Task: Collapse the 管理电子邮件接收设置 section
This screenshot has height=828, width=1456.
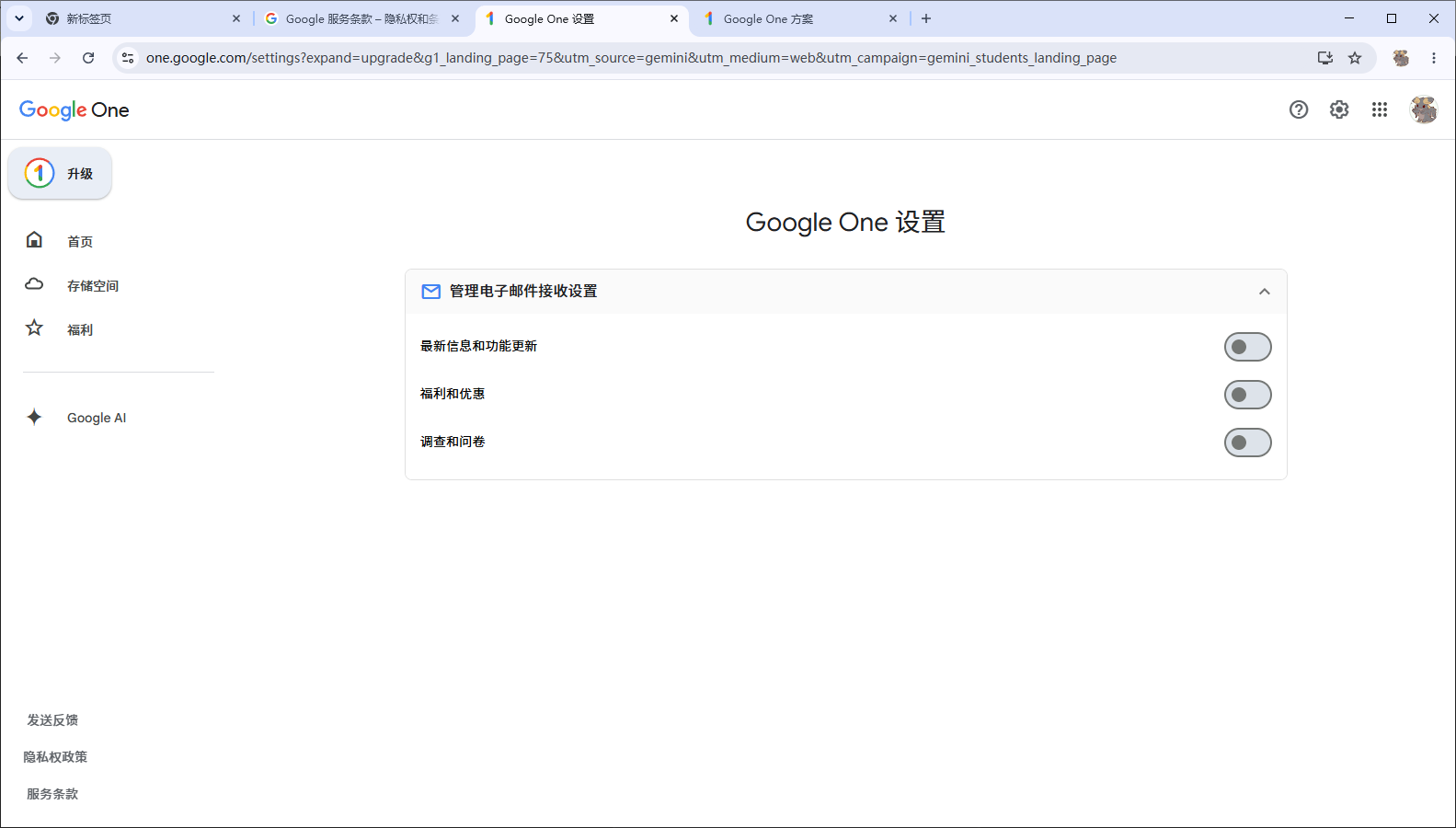Action: pyautogui.click(x=1265, y=292)
